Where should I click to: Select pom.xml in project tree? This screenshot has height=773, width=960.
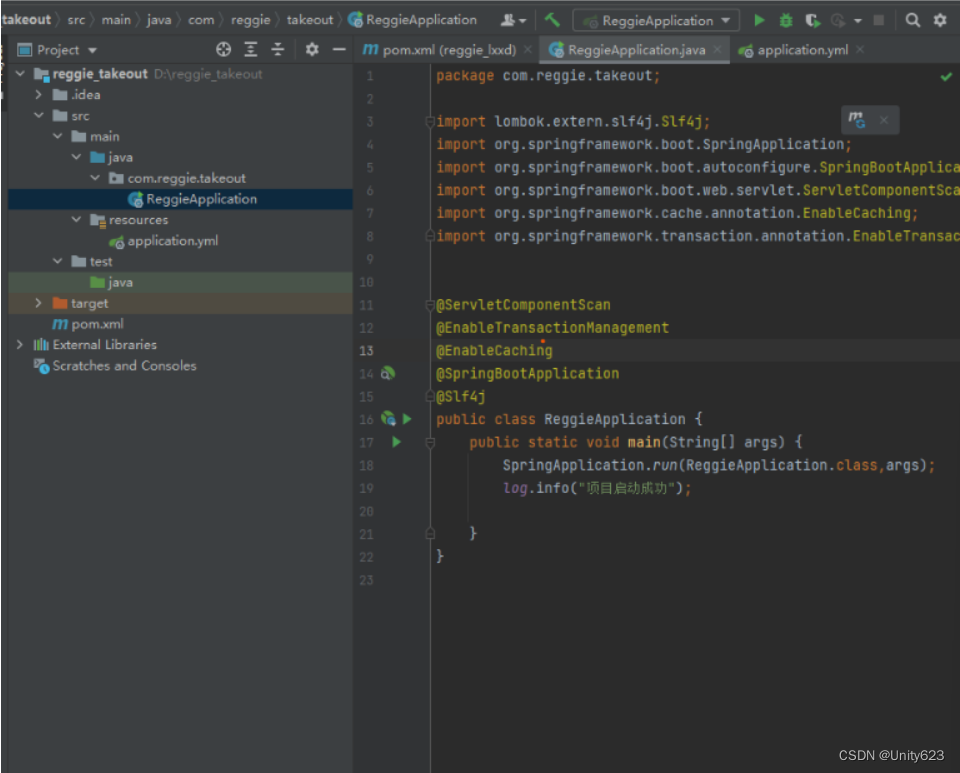180,324
